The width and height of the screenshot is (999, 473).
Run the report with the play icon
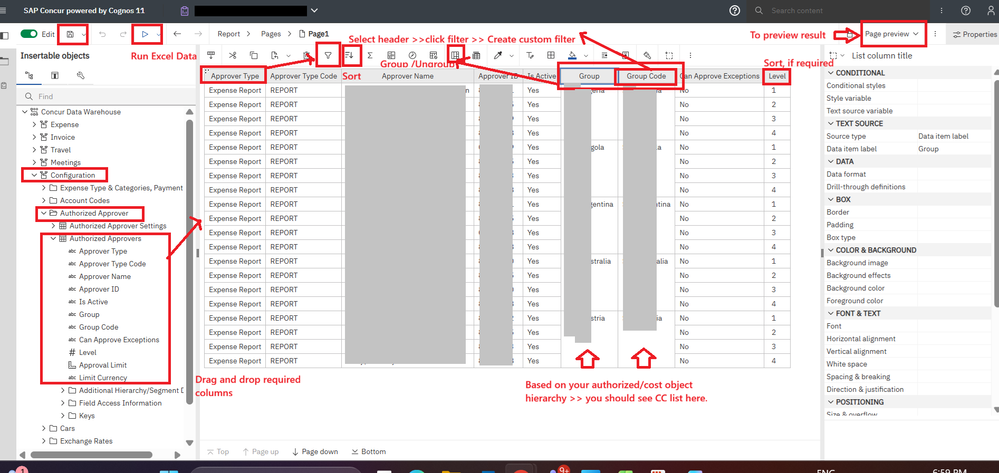[145, 34]
